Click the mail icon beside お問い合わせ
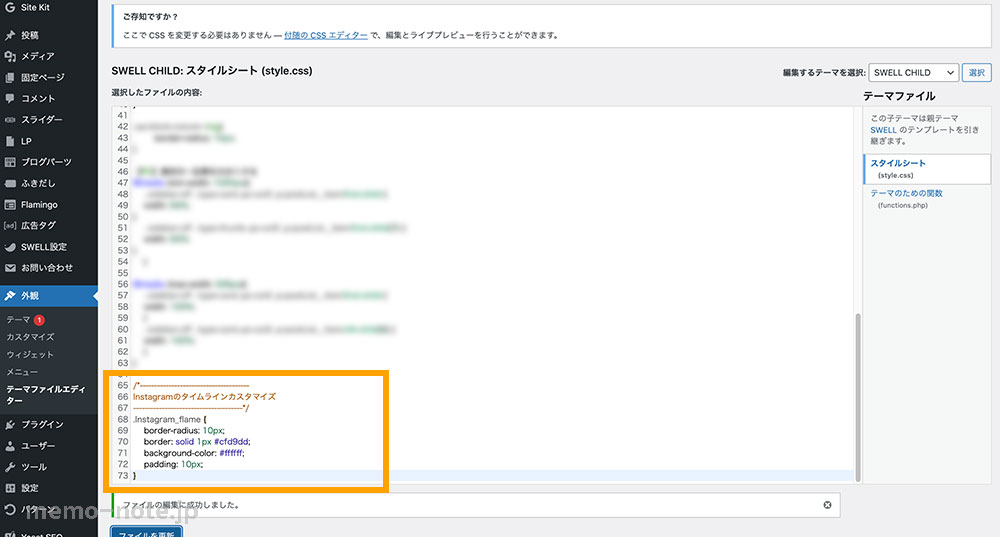This screenshot has width=1000, height=537. pos(10,268)
